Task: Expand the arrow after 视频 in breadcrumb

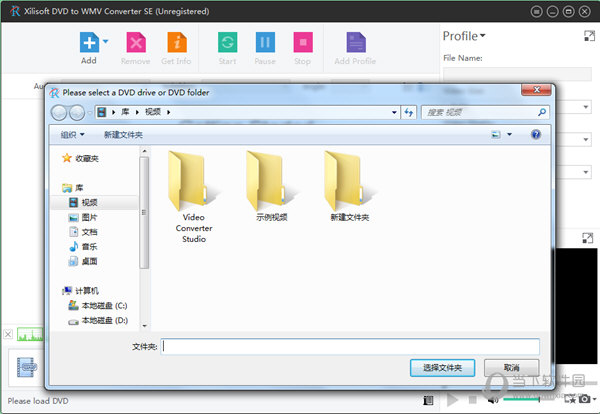Action: pyautogui.click(x=168, y=112)
